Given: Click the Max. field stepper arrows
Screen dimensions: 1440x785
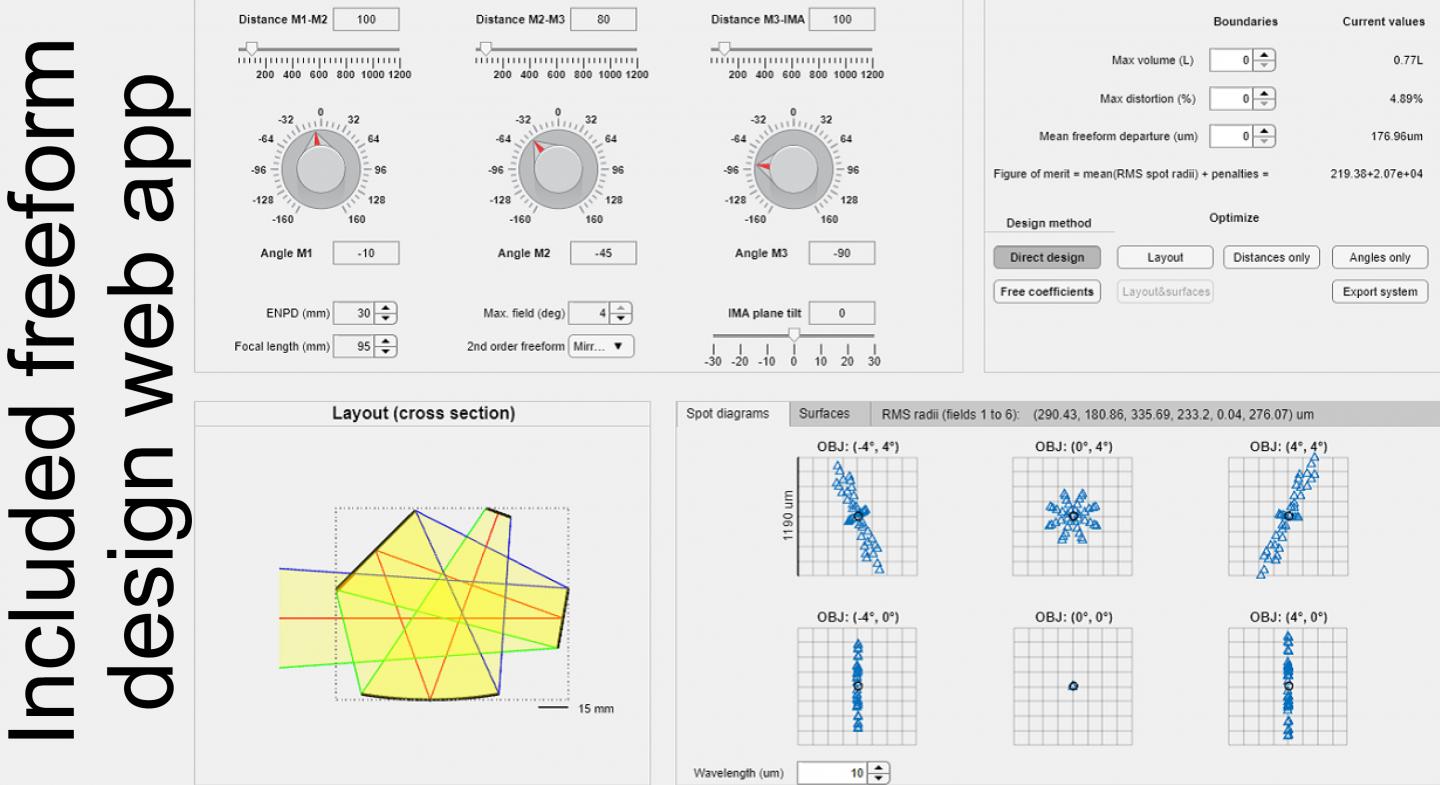Looking at the screenshot, I should 622,313.
